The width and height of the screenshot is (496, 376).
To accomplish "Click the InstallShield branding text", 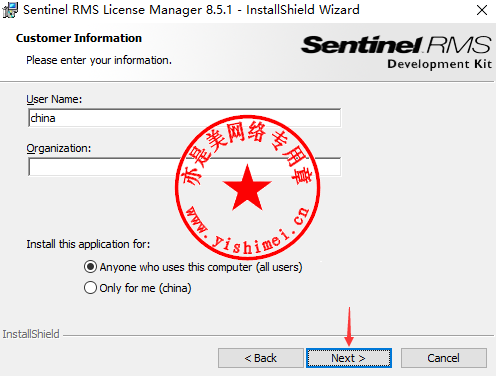I will [31, 334].
